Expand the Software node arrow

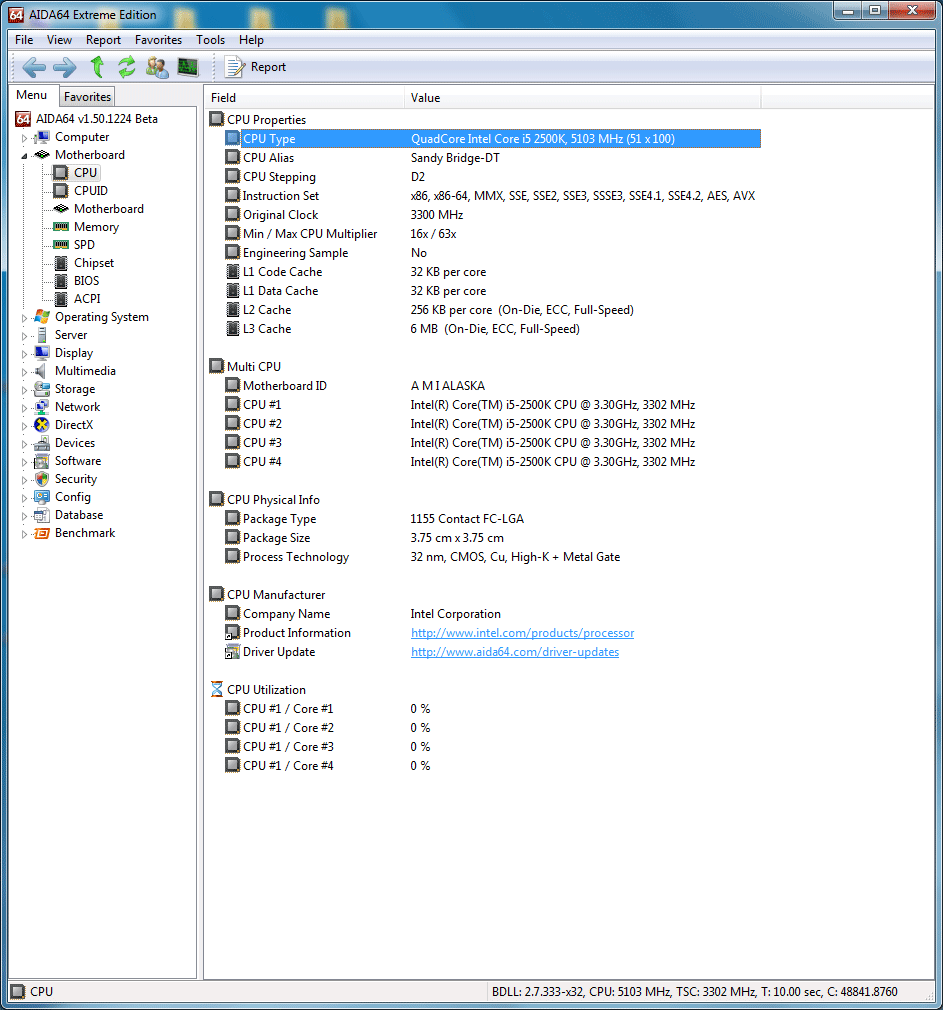[24, 462]
